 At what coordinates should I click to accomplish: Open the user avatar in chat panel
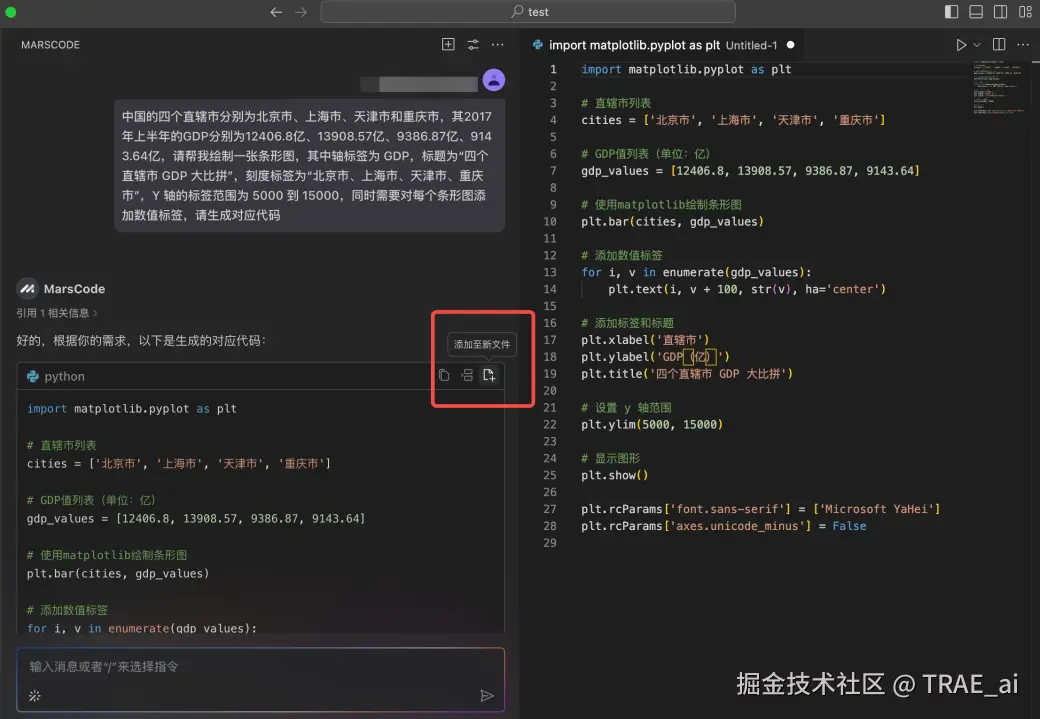tap(494, 80)
